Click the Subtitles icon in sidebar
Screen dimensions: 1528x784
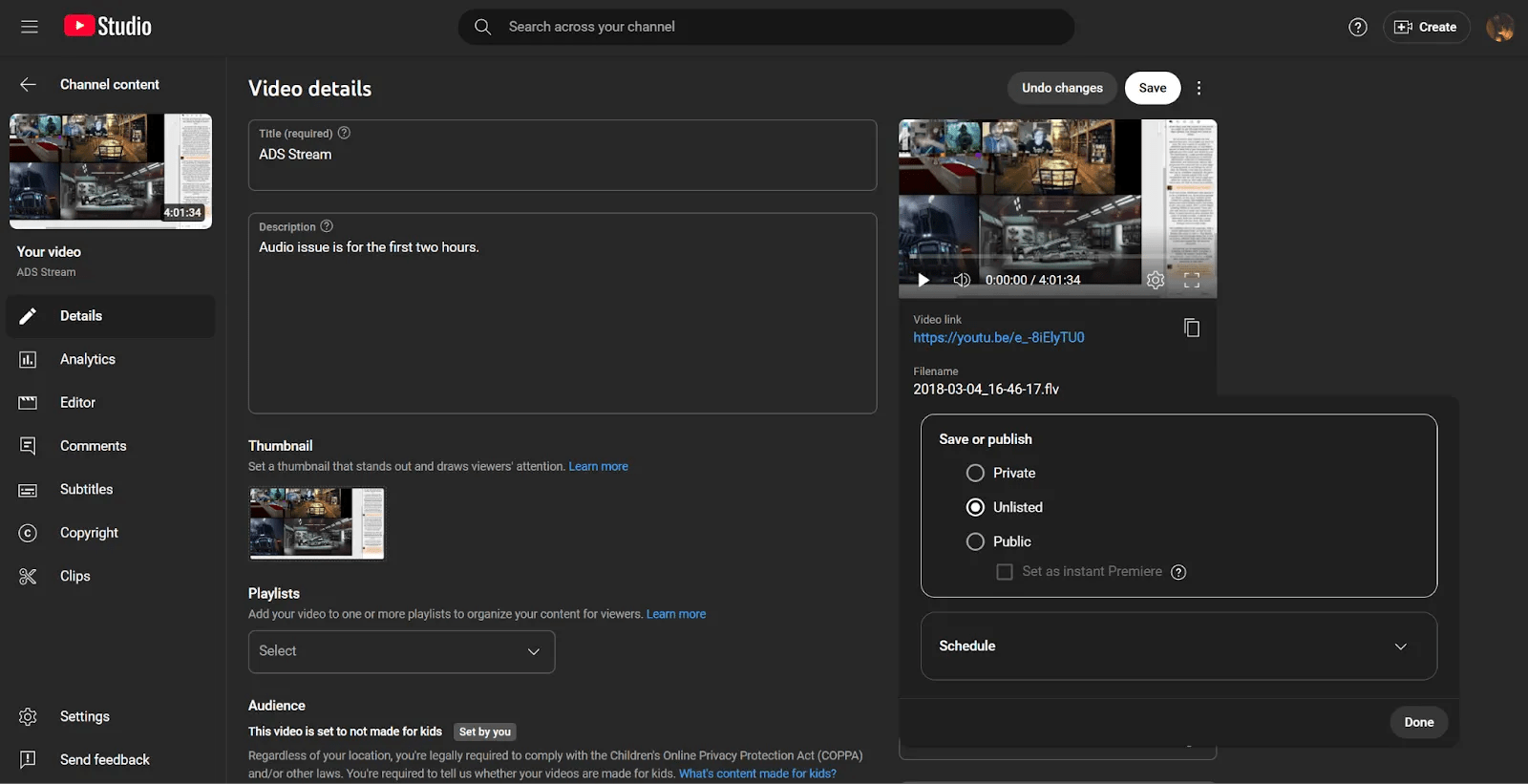28,490
